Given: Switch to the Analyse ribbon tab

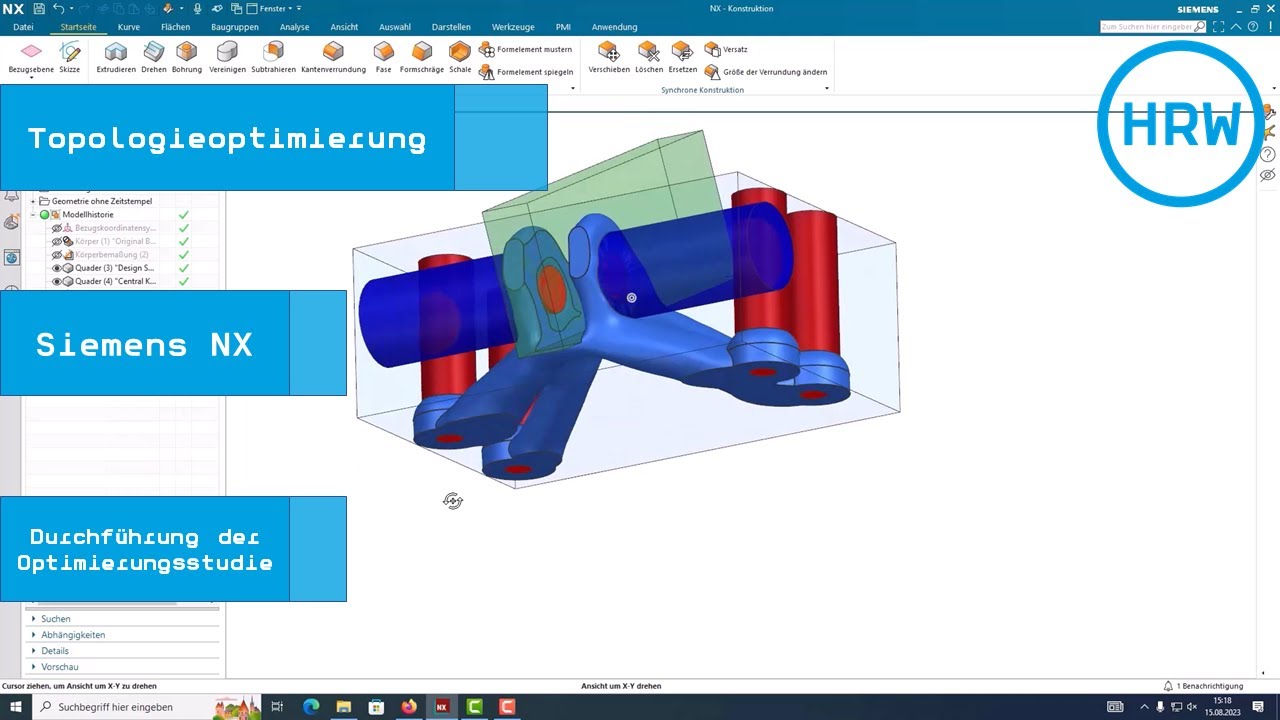Looking at the screenshot, I should 294,27.
